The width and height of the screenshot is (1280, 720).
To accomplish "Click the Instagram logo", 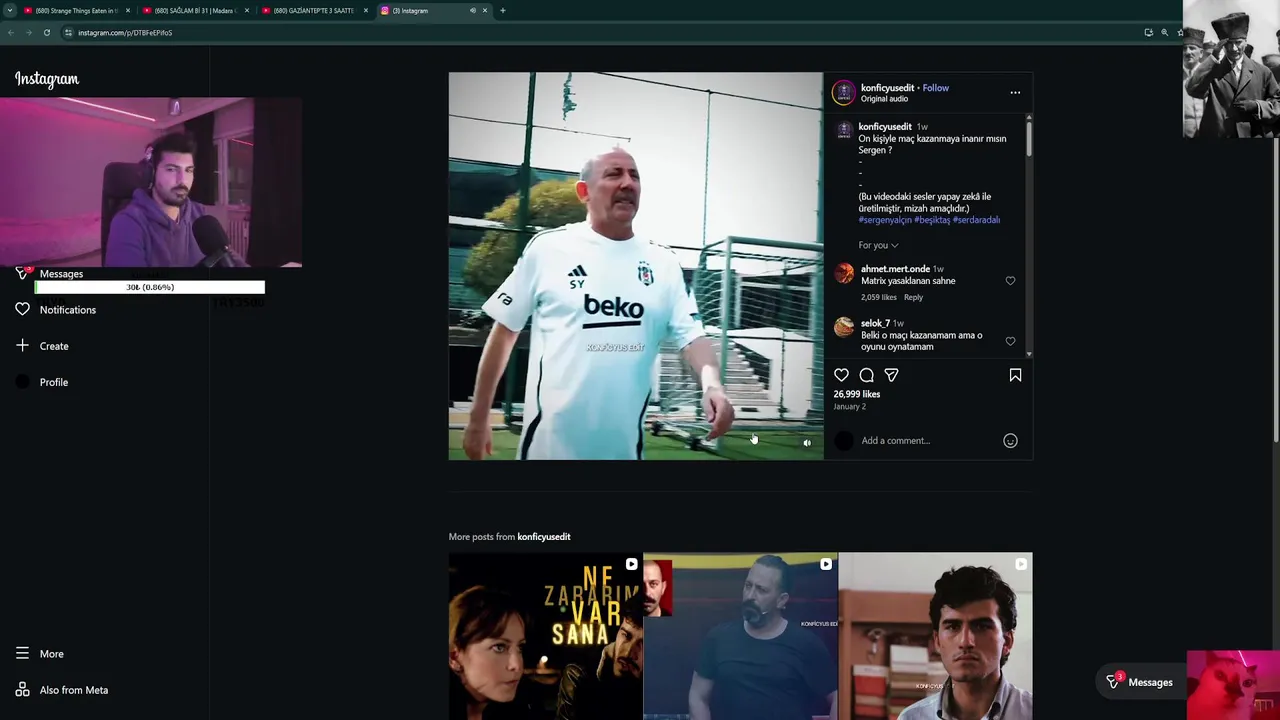I will tap(47, 79).
